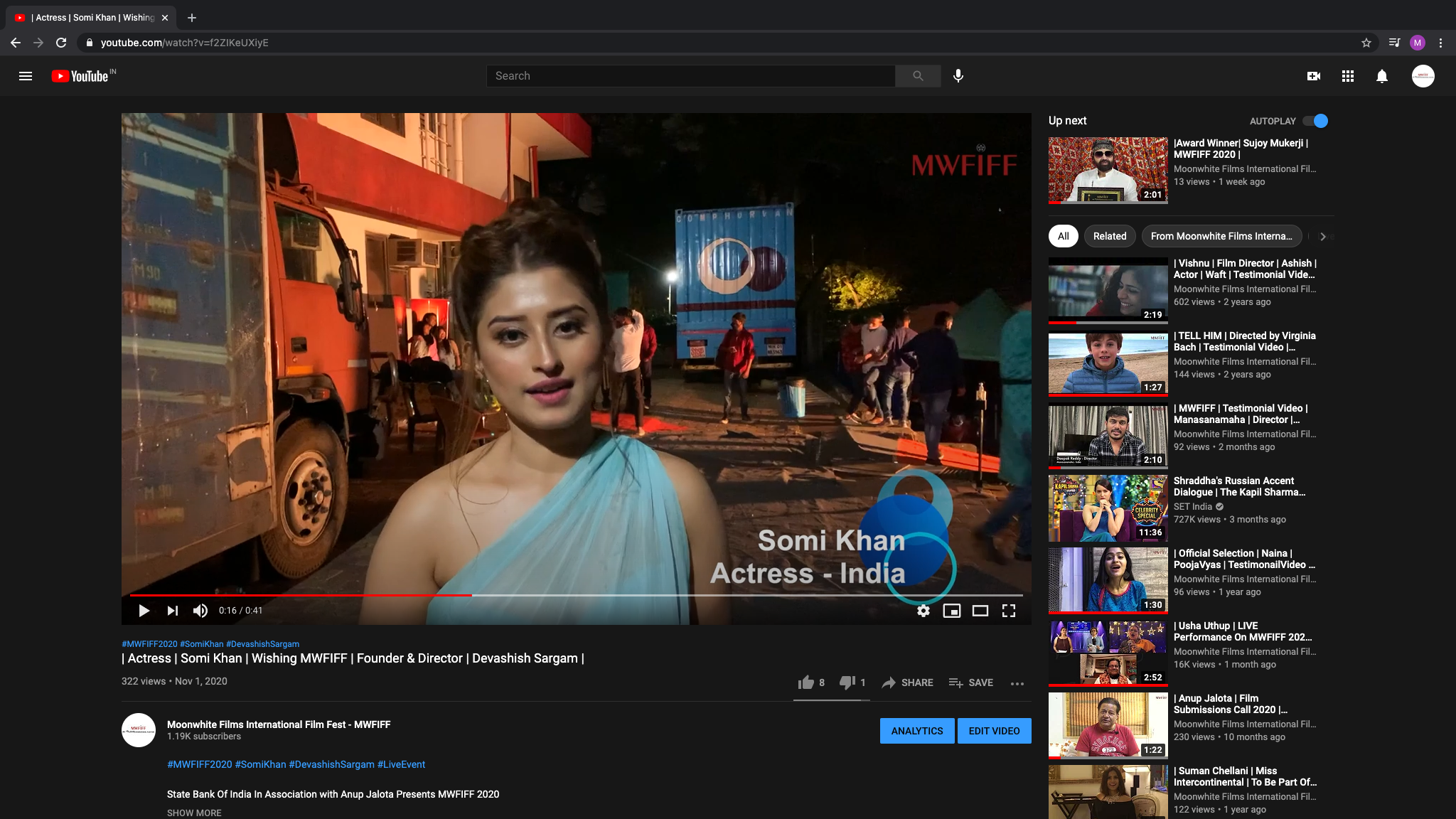Click the ANALYTICS button
1456x819 pixels.
(x=917, y=731)
